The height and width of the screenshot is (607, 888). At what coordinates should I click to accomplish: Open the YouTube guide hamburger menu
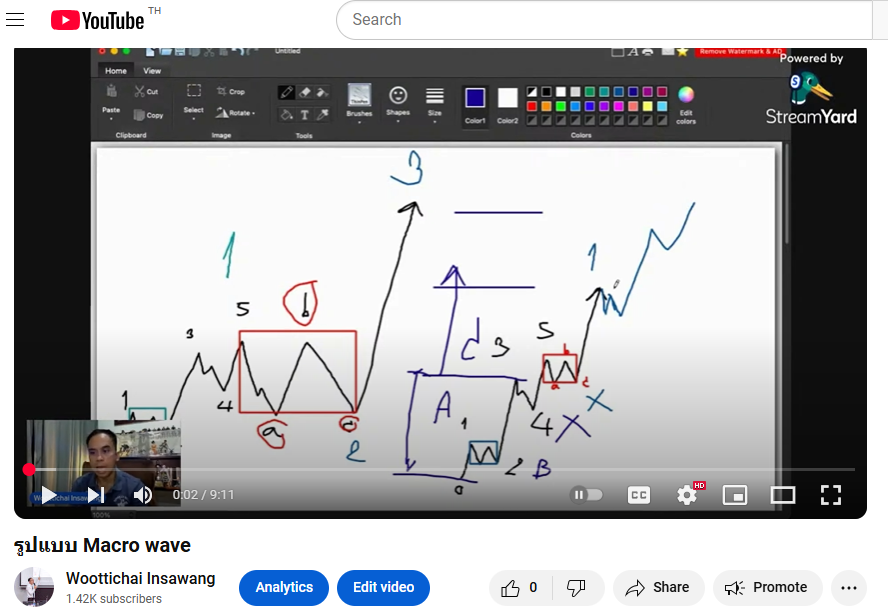(15, 20)
